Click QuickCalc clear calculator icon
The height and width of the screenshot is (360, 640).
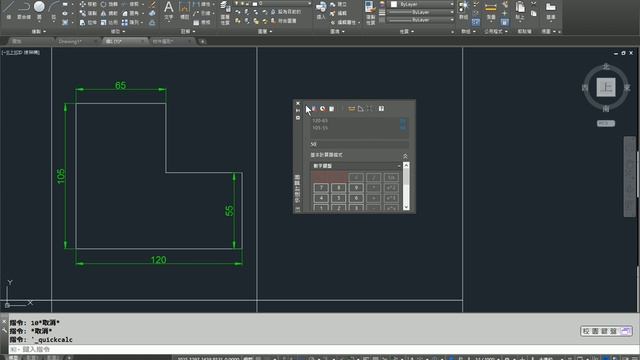[314, 109]
